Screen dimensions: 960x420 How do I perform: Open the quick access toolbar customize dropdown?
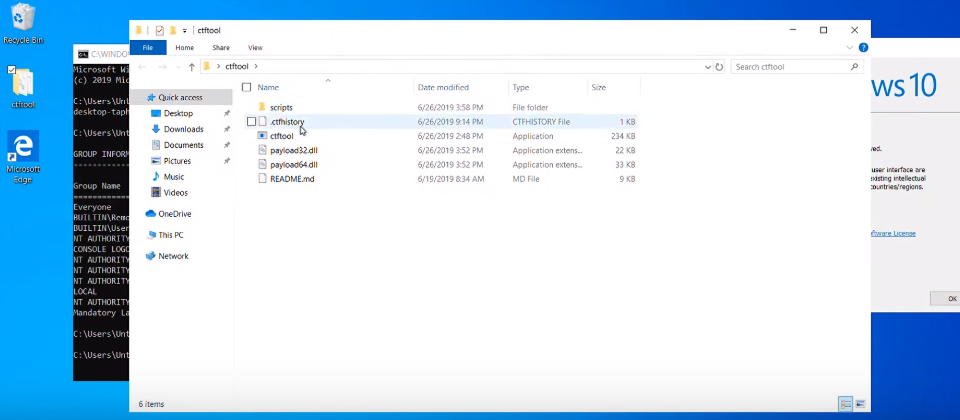point(184,31)
